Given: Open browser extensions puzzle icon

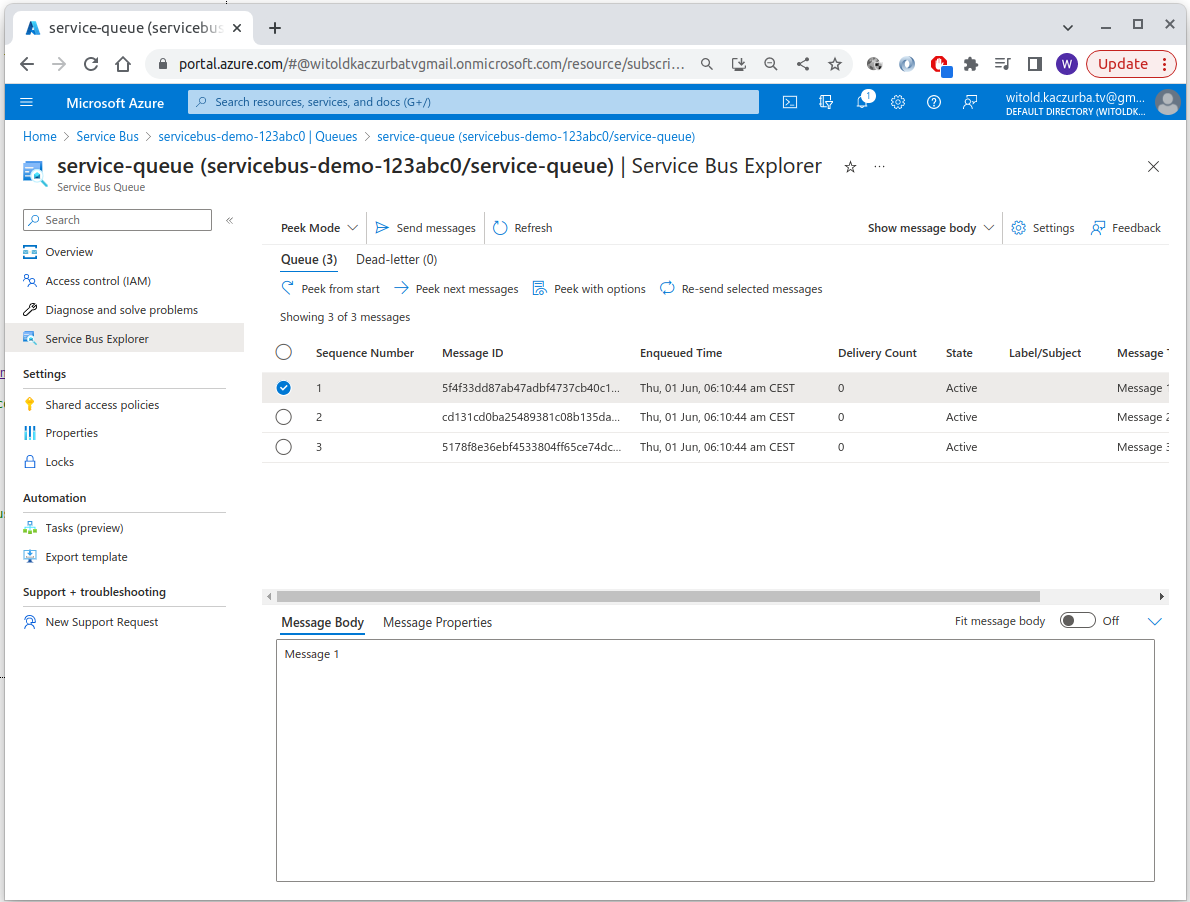Looking at the screenshot, I should [971, 64].
